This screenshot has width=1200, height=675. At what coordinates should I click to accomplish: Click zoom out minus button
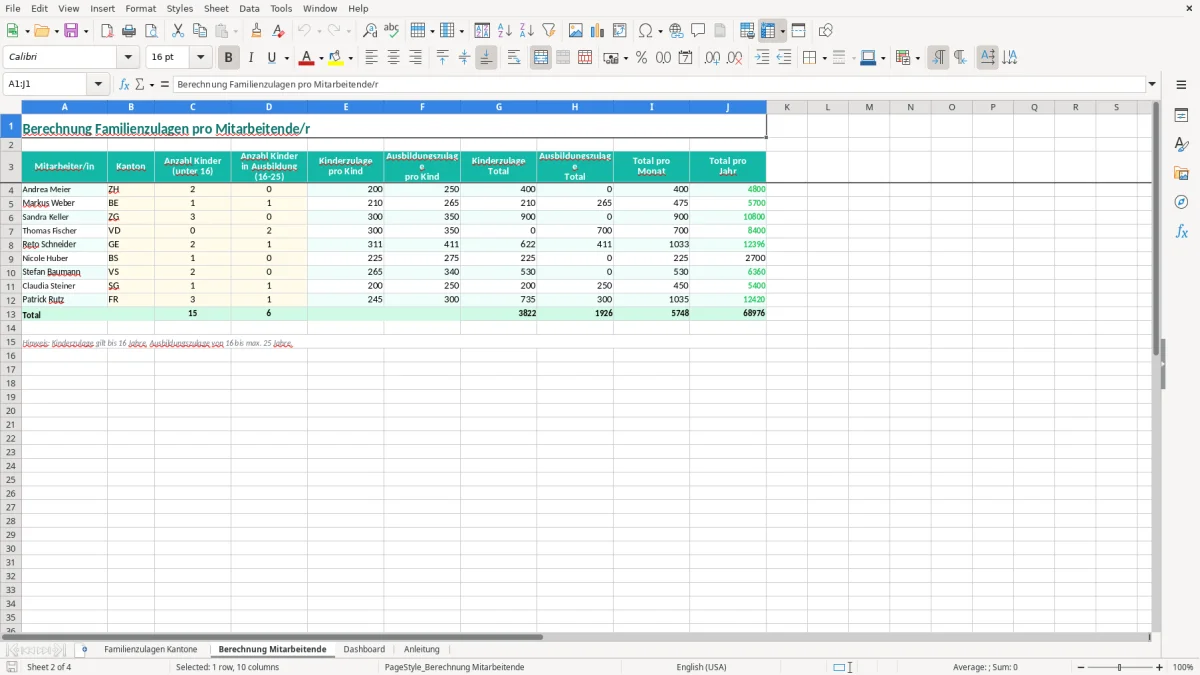[x=1080, y=667]
